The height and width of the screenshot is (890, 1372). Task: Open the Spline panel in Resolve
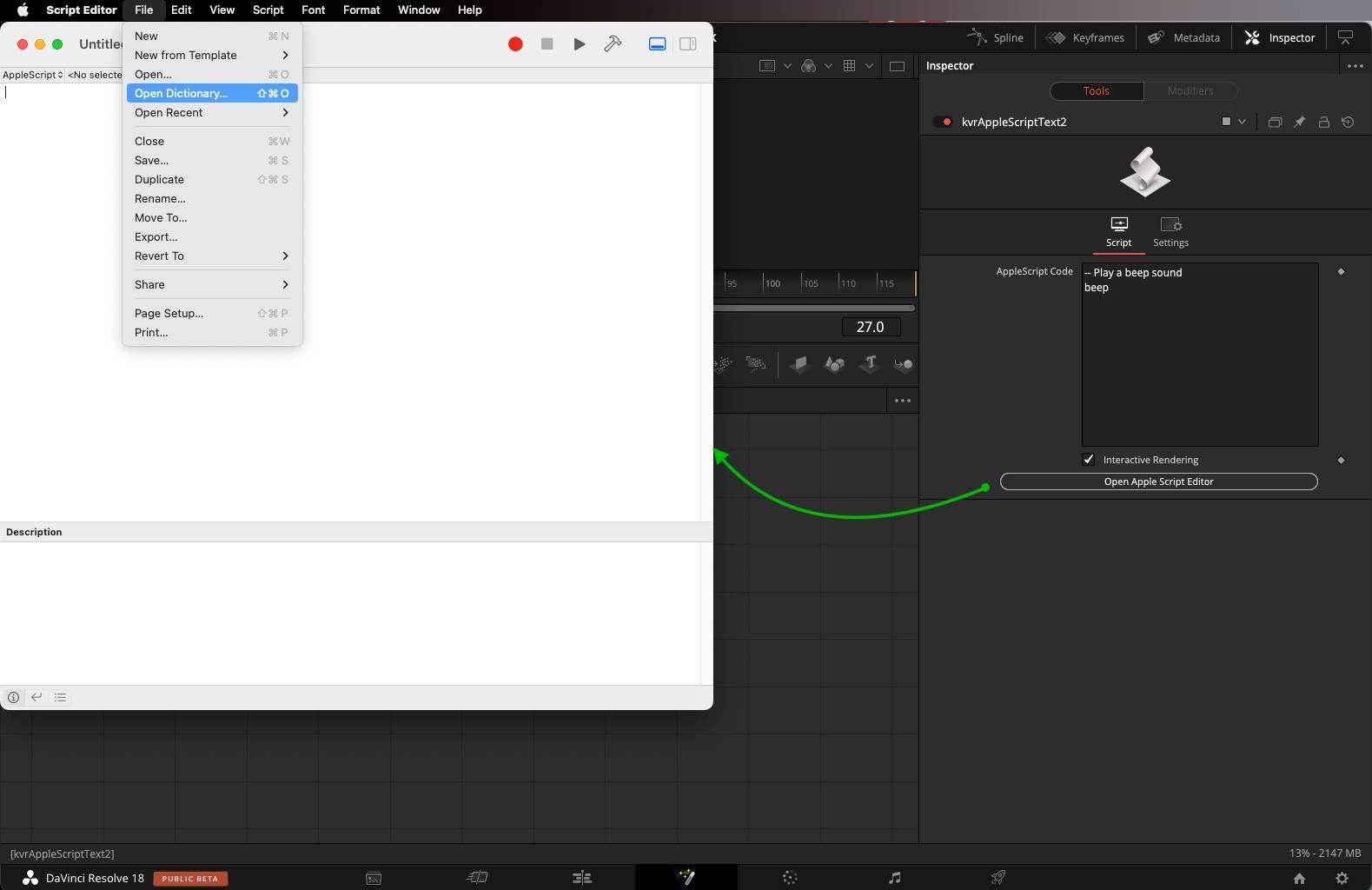(x=996, y=37)
